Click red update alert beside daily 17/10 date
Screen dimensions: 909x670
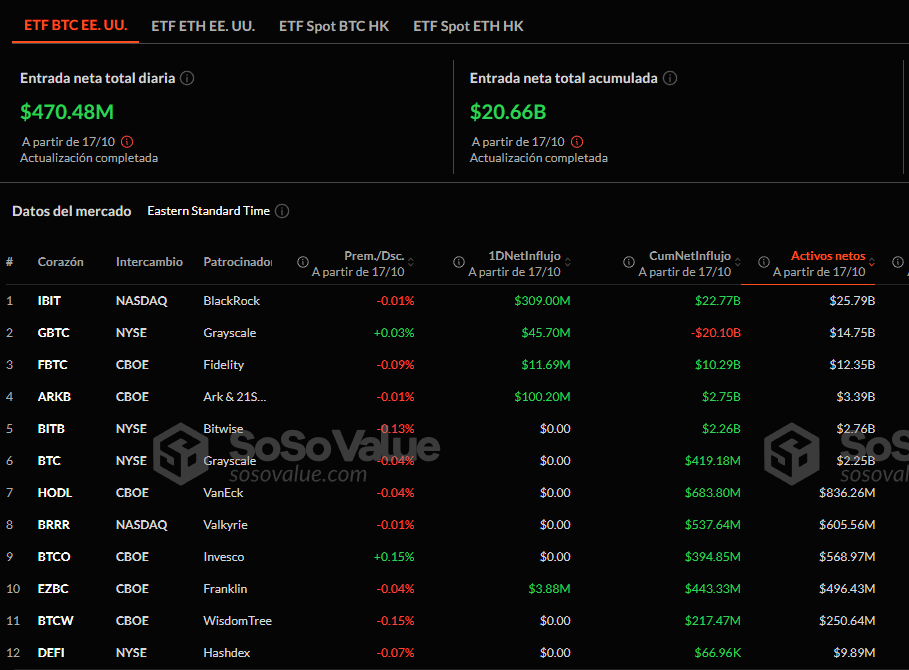(127, 141)
